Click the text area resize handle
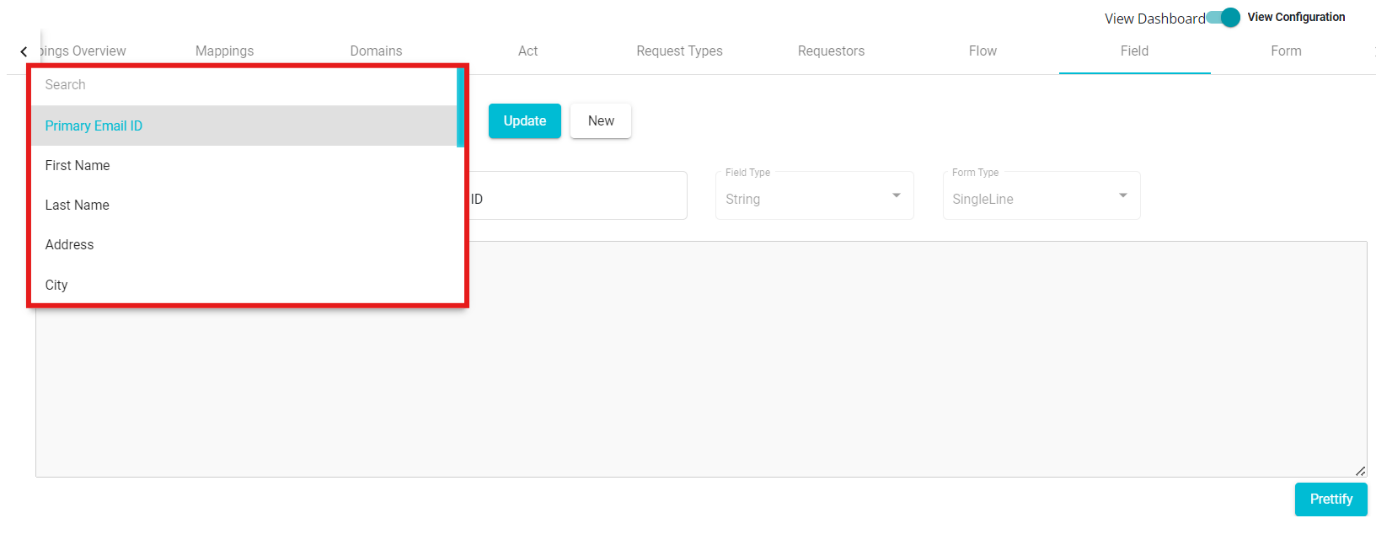Image resolution: width=1376 pixels, height=534 pixels. pyautogui.click(x=1360, y=471)
